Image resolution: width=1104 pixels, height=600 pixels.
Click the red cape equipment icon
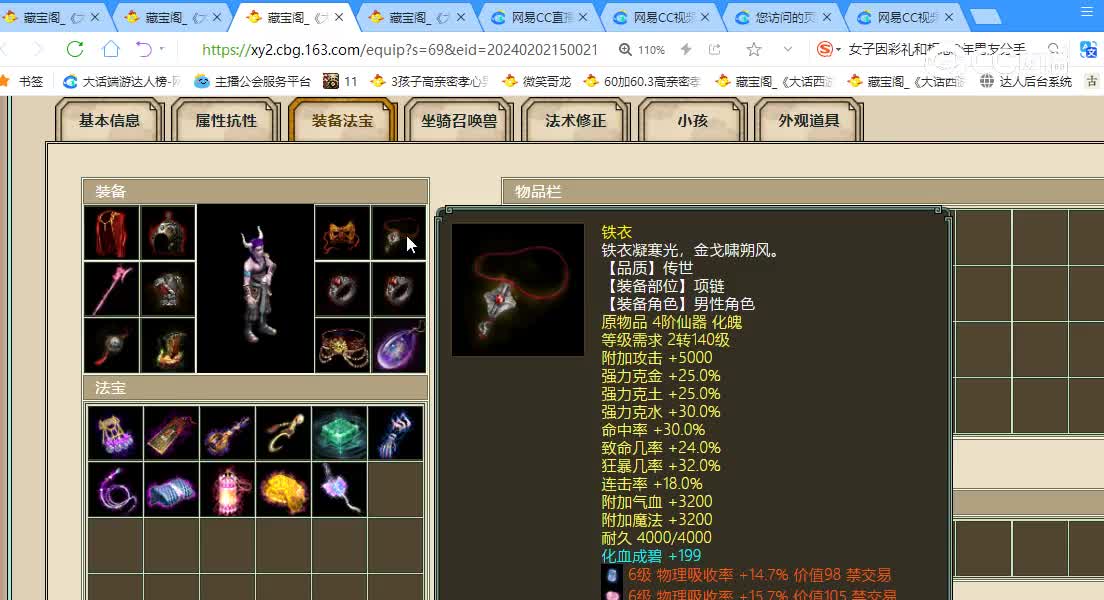point(111,233)
